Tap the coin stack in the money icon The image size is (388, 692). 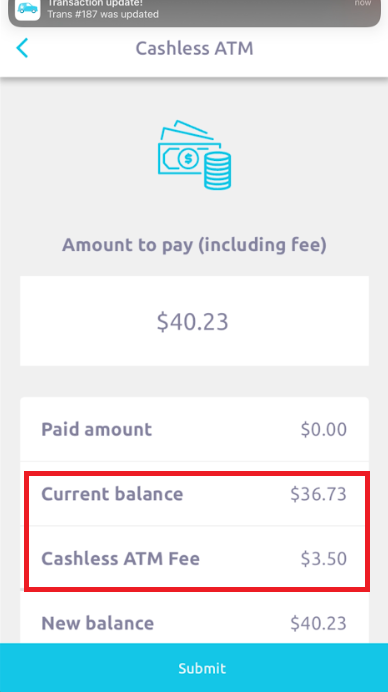tap(217, 170)
